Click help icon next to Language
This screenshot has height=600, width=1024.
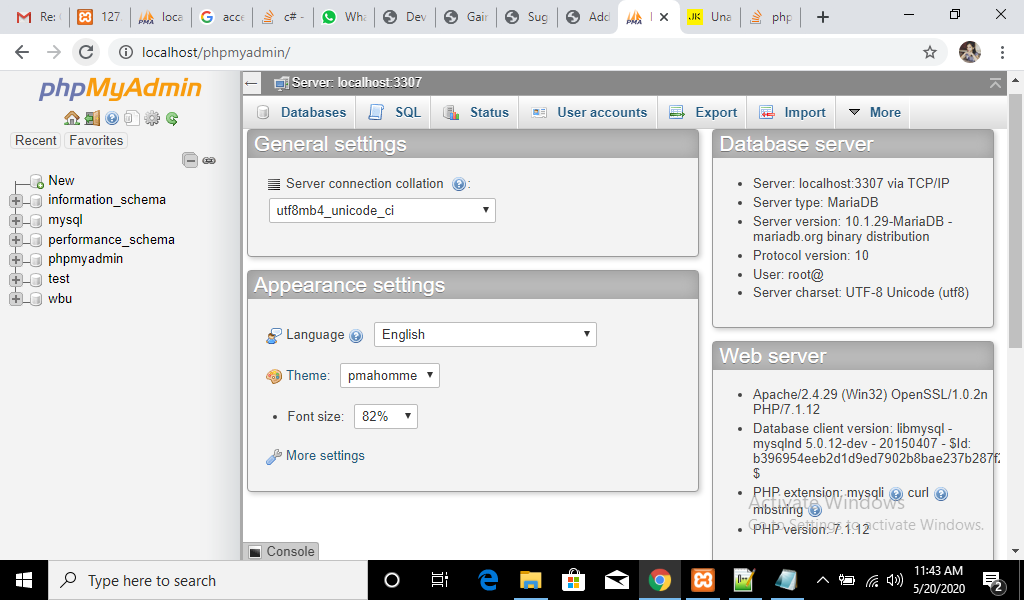(x=356, y=336)
